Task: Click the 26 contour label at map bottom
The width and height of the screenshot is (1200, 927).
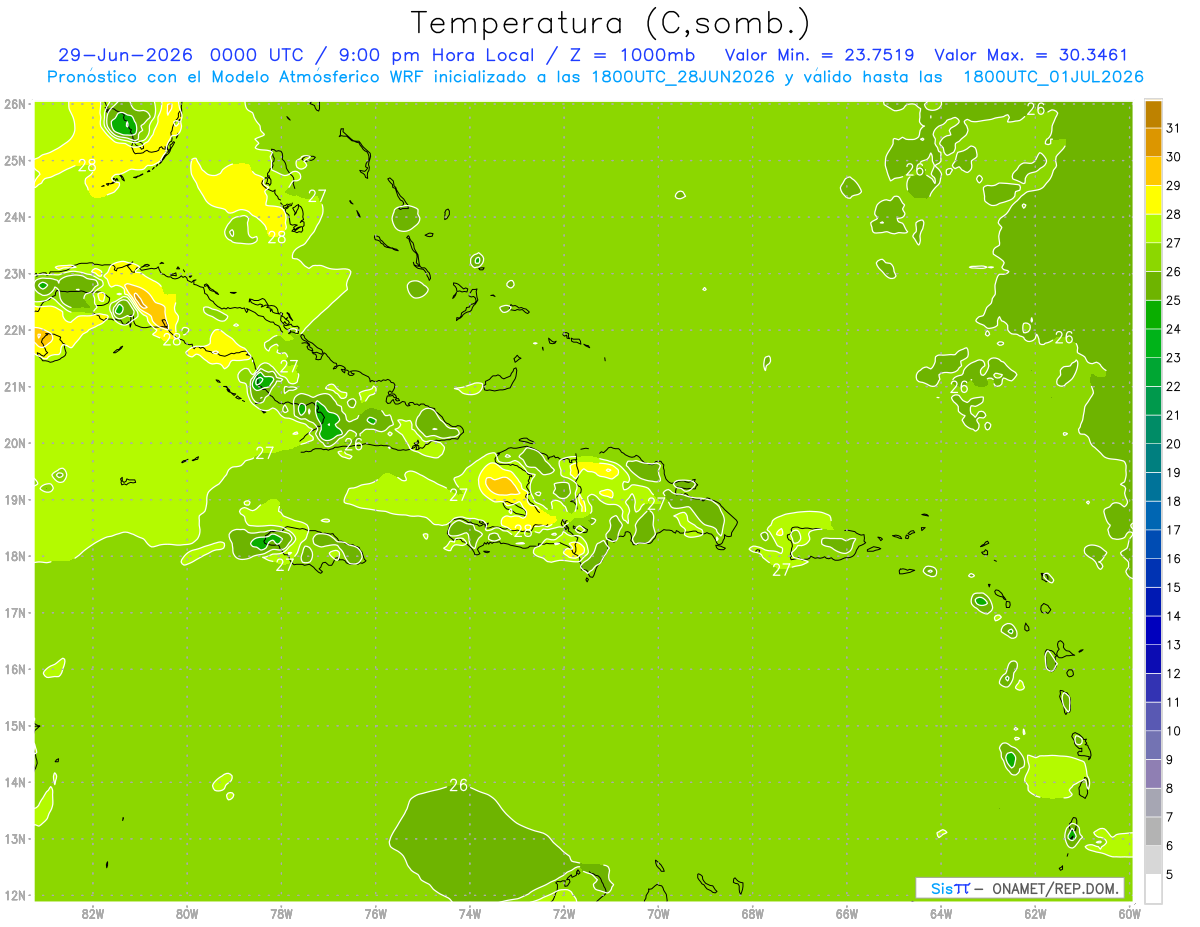Action: coord(459,785)
